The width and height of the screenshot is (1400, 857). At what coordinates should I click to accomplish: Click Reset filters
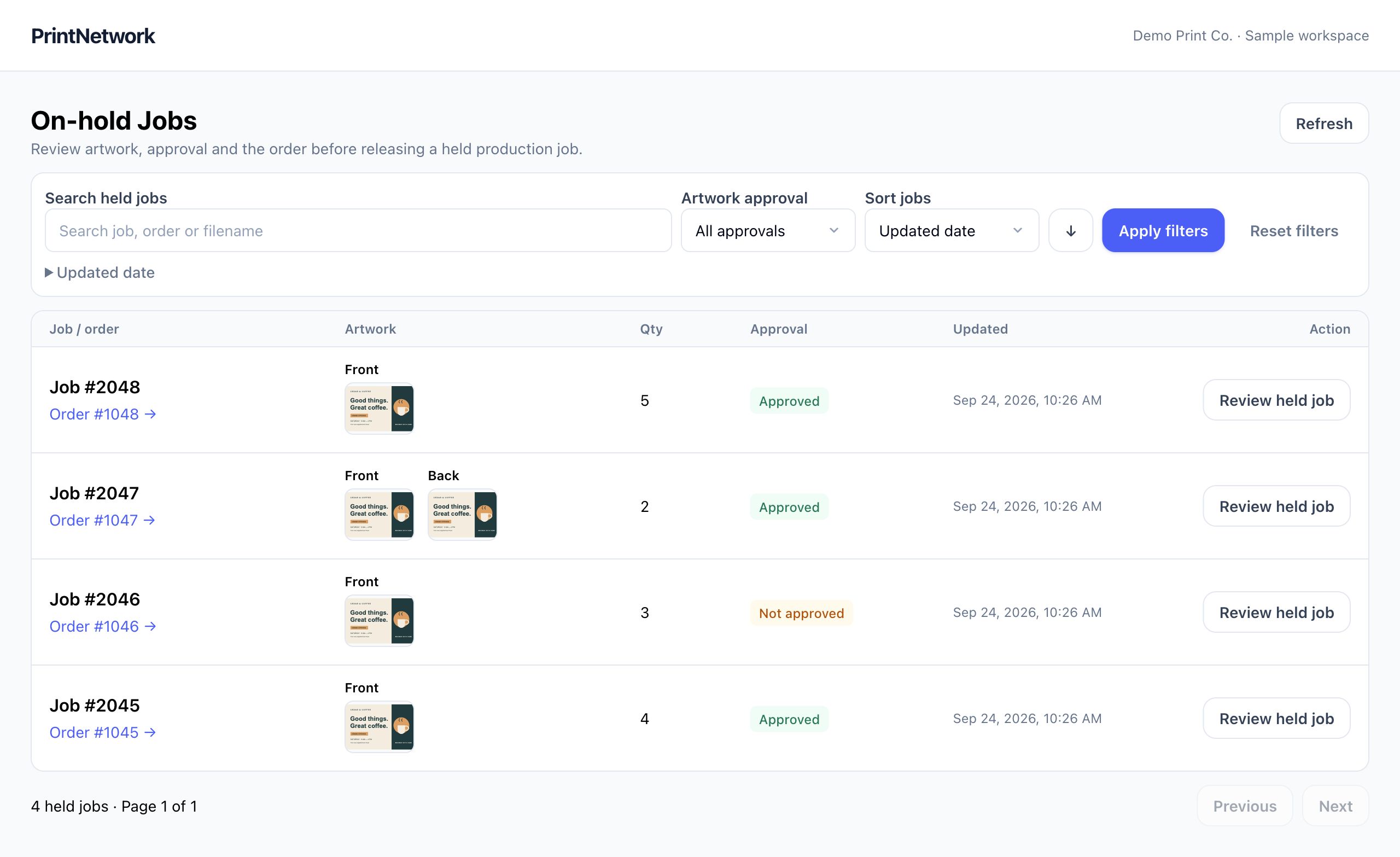pyautogui.click(x=1294, y=231)
